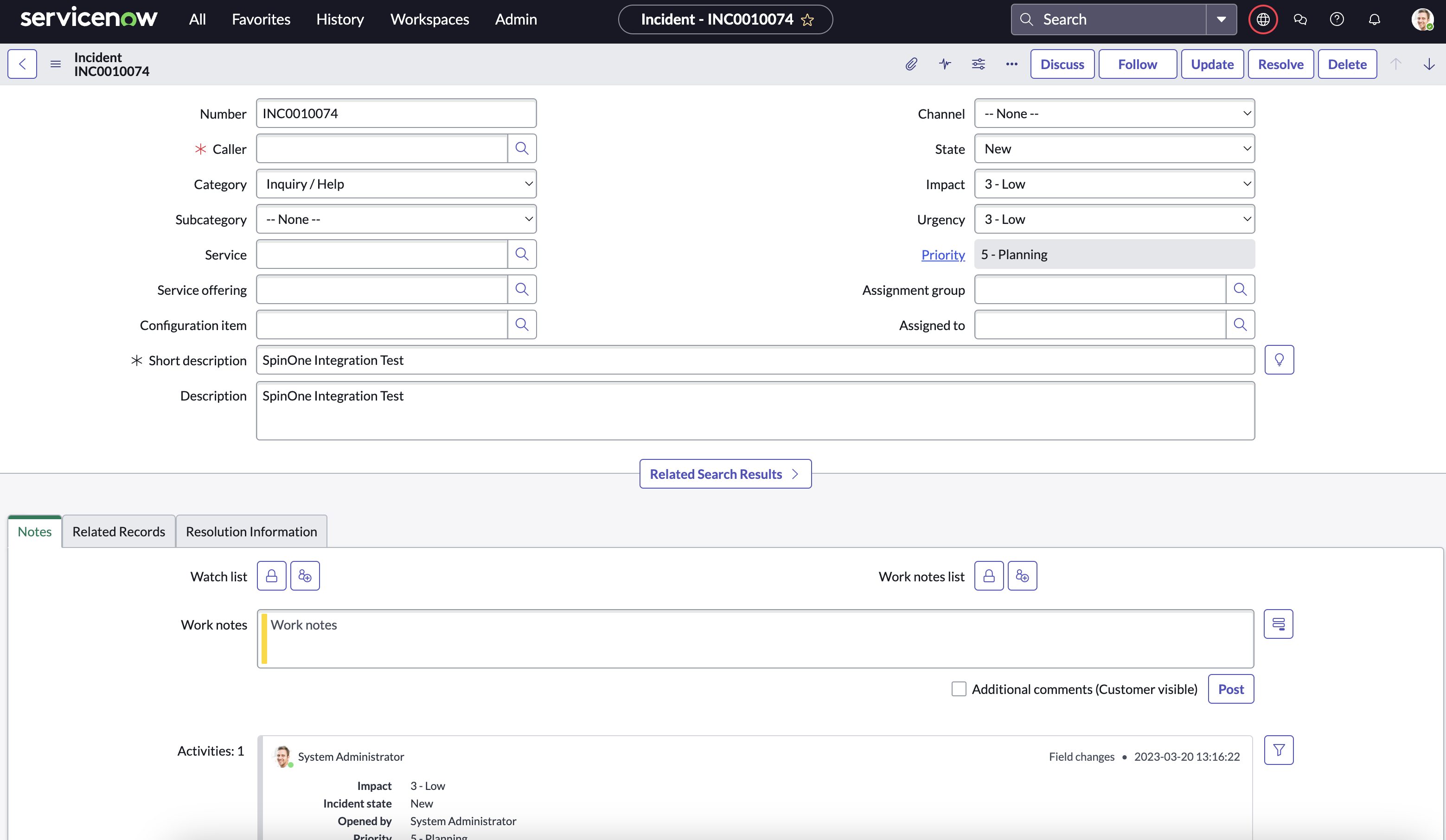Click the Number field INC0010074

pyautogui.click(x=396, y=114)
